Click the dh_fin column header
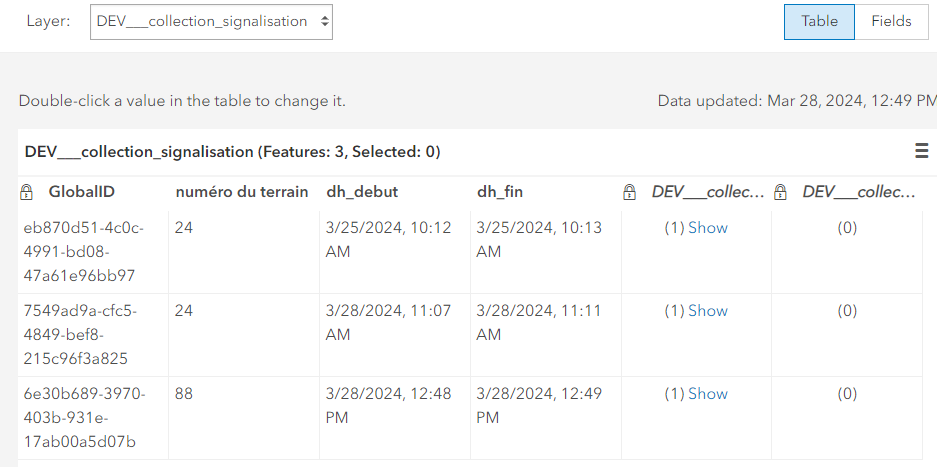 500,192
